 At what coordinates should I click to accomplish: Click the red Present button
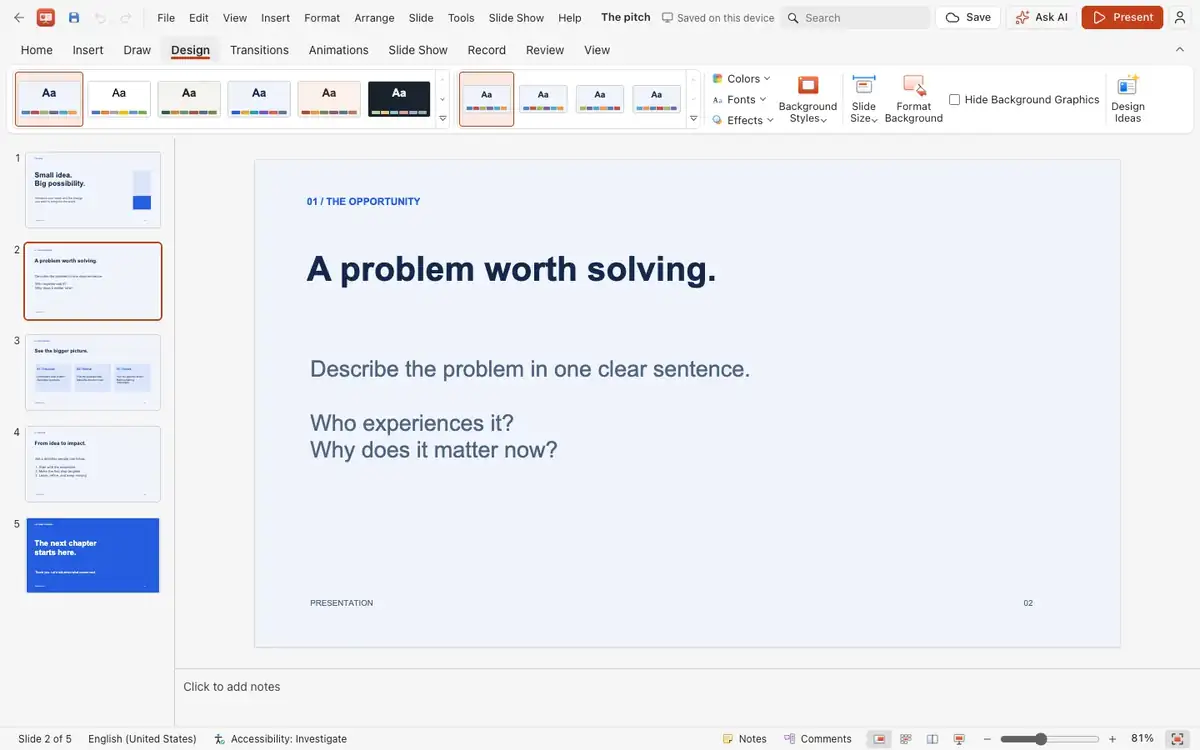click(1122, 18)
